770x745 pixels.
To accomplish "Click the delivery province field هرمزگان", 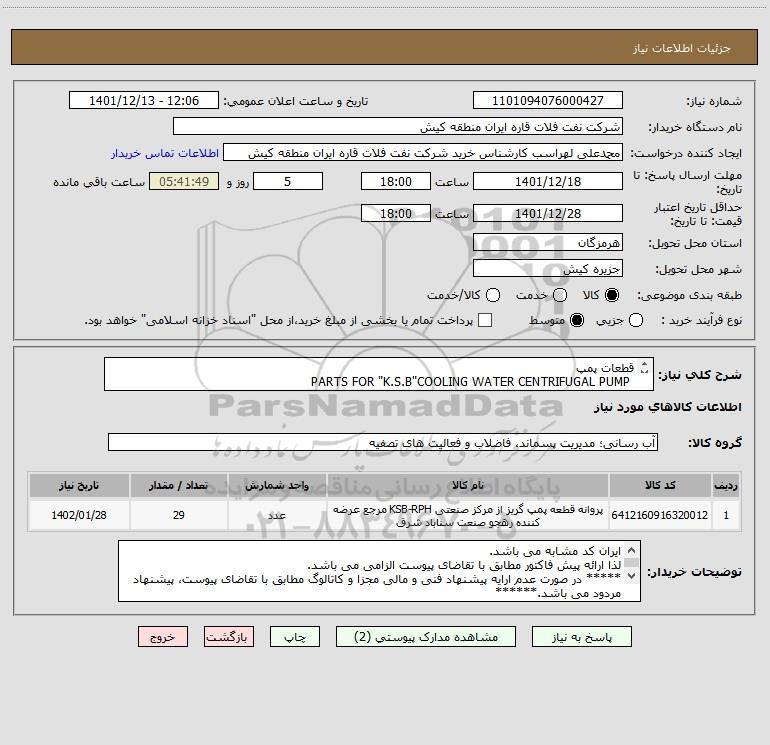I will (548, 243).
